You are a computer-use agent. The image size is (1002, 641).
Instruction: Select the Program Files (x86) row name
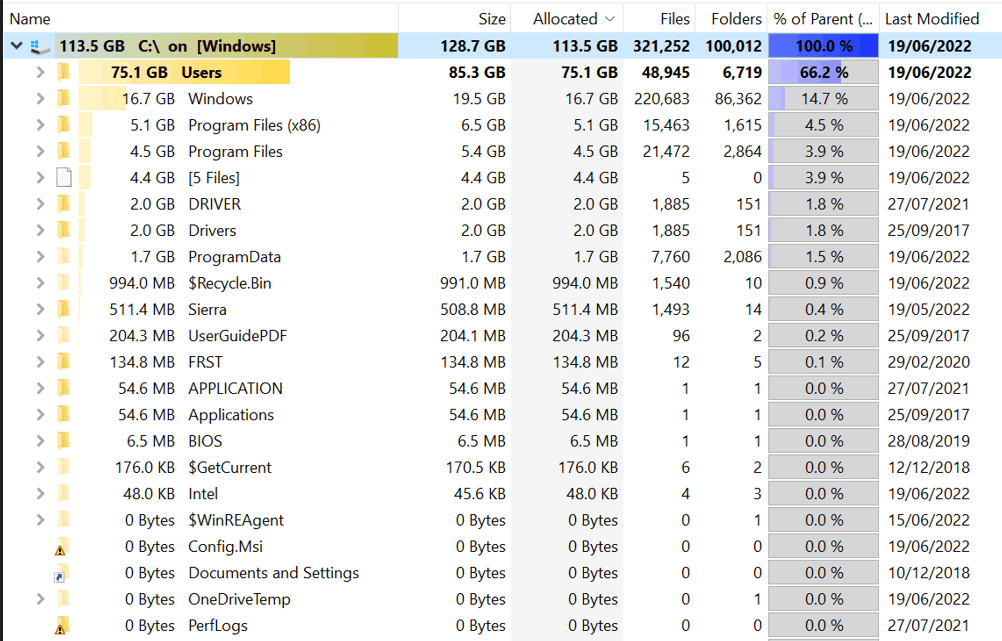click(x=254, y=125)
